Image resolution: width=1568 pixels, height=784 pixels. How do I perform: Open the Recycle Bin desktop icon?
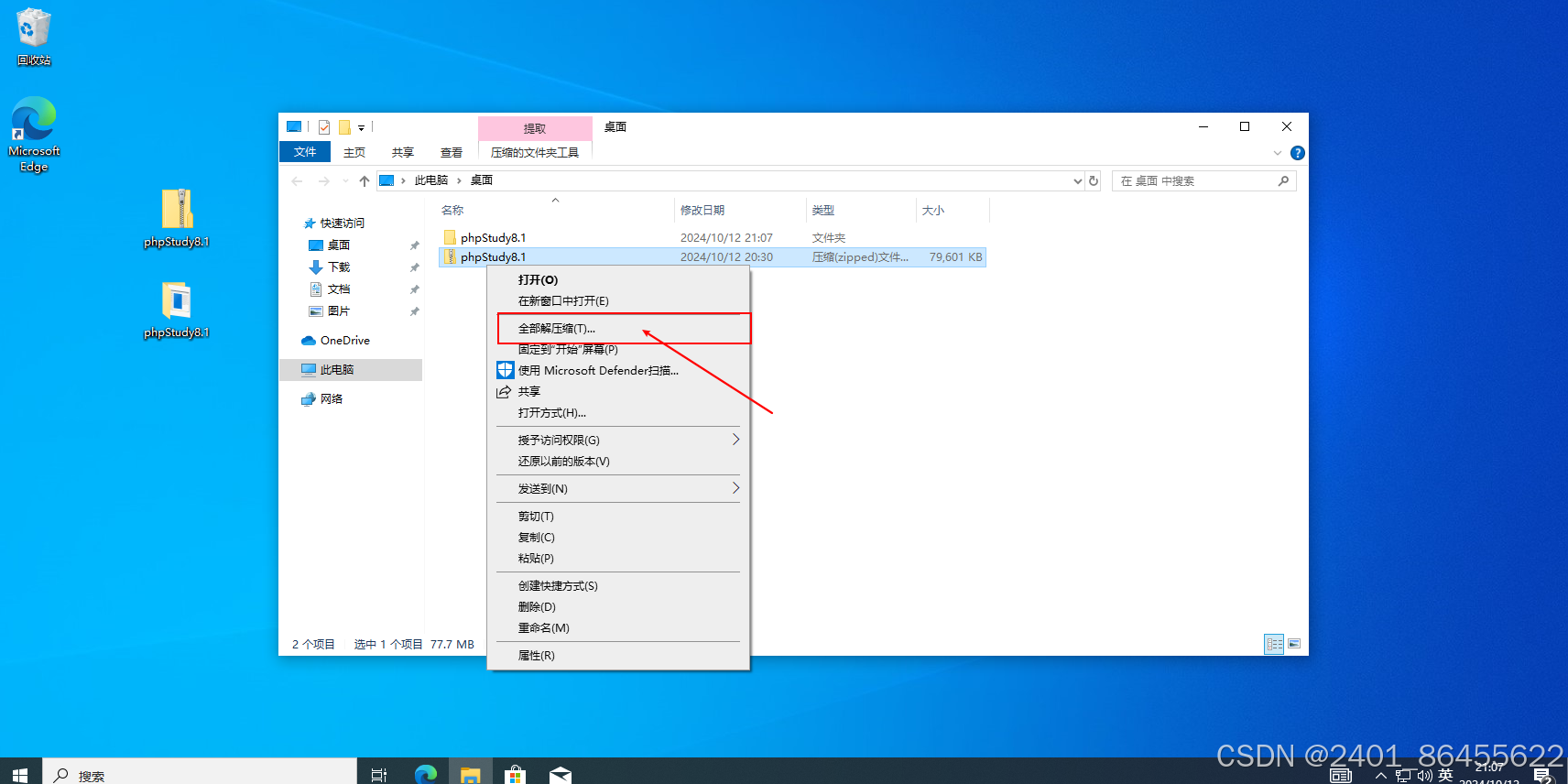pyautogui.click(x=34, y=37)
